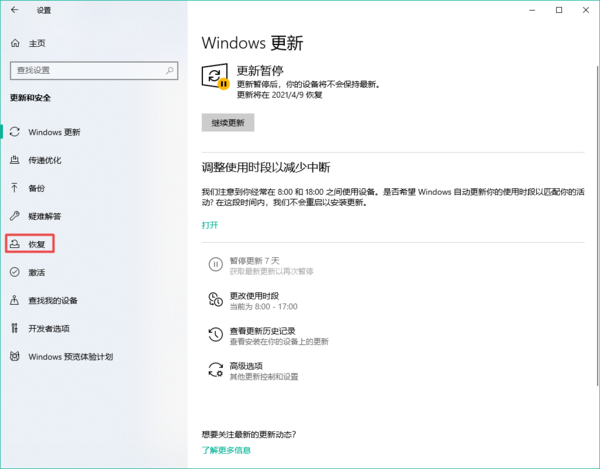The image size is (600, 469).
Task: Open 激活 section
Action: (37, 272)
